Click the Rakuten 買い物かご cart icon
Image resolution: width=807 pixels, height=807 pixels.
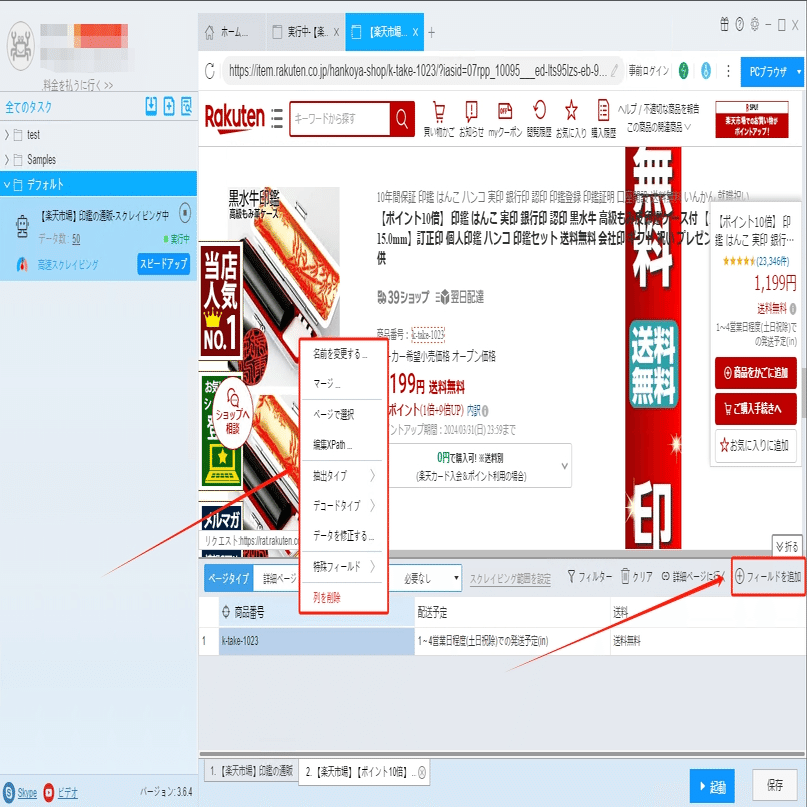pyautogui.click(x=438, y=111)
